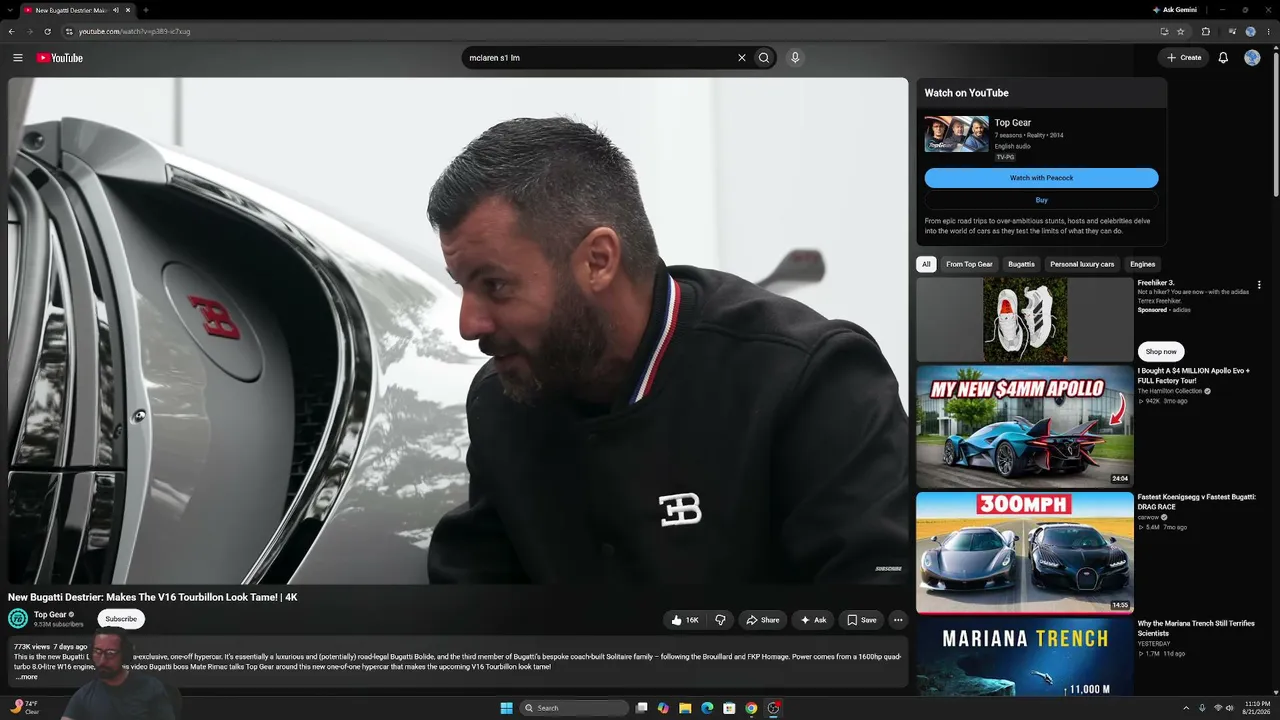Dislike the video with thumbs down
This screenshot has width=1280, height=720.
[720, 620]
